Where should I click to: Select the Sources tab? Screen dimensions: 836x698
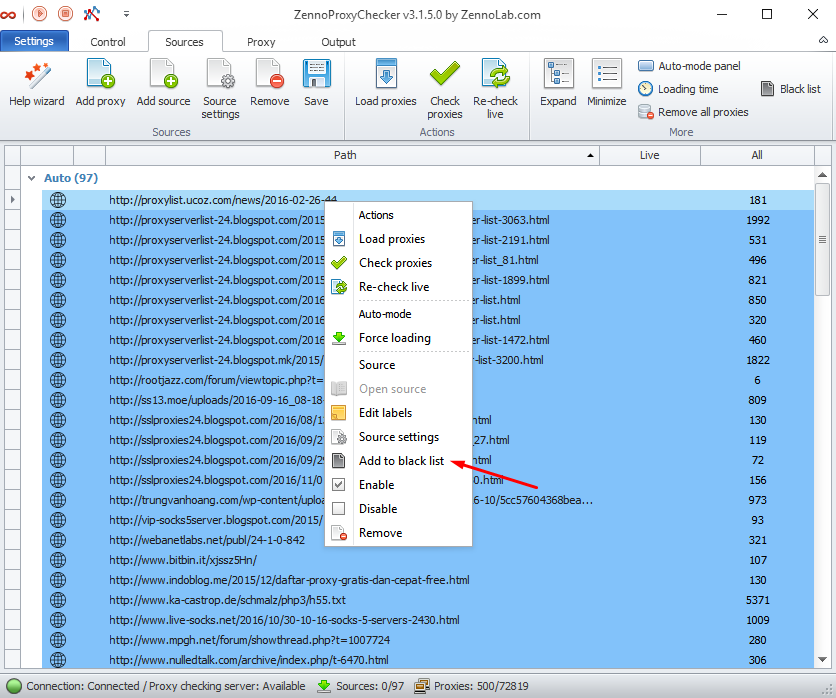[x=184, y=42]
